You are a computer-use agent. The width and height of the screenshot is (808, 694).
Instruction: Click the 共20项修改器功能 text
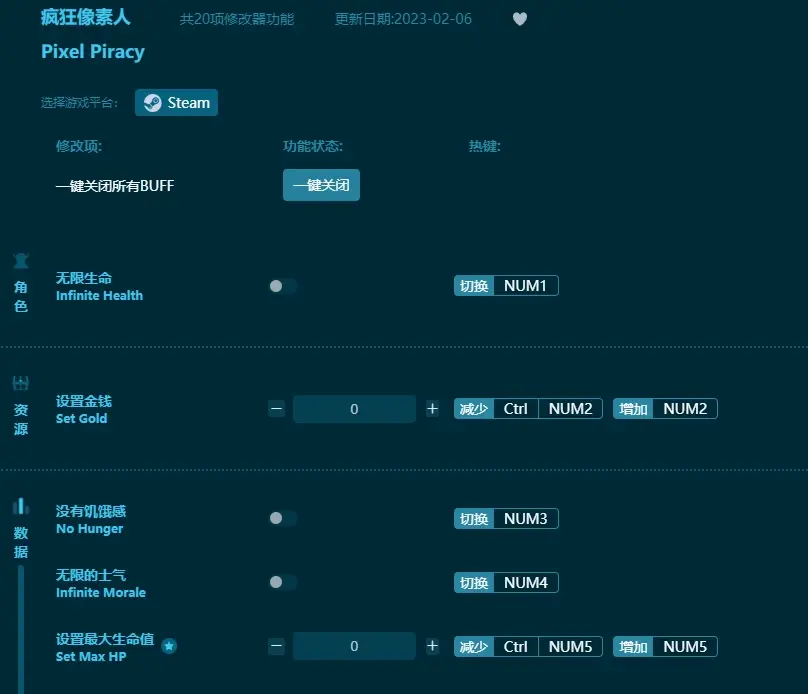[x=237, y=19]
